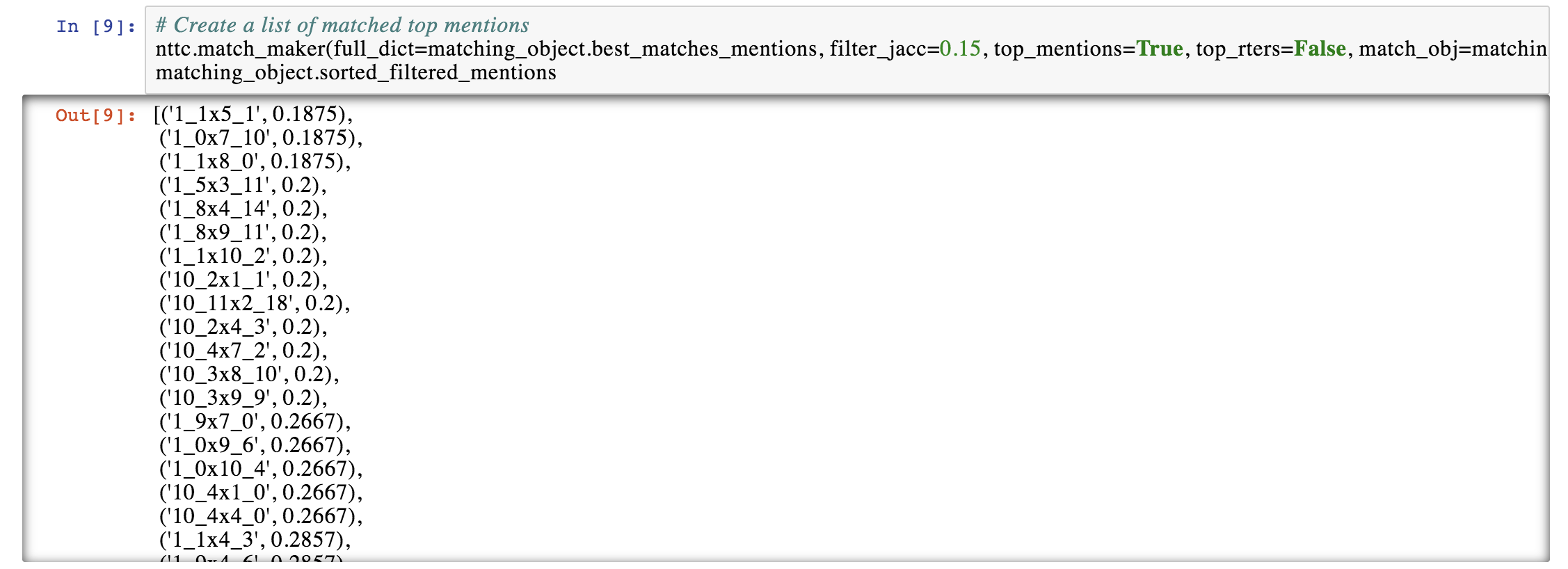Click output entry '1_1x5_1', 0.1875
The width and height of the screenshot is (1568, 569).
coord(254,114)
